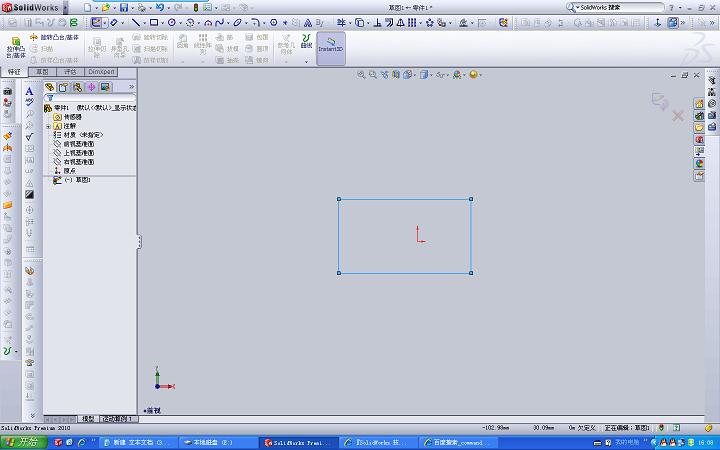
Task: Open dropdown arrow next to New icon
Action: [96, 8]
